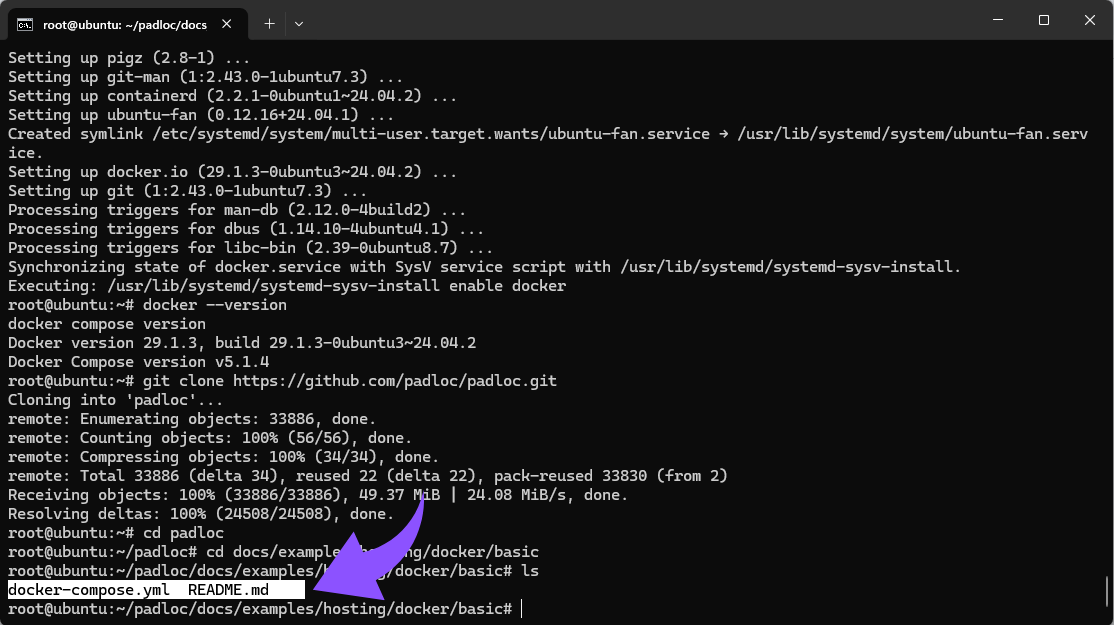Click 'remote: Counting objects: 100%' line
Image resolution: width=1114 pixels, height=625 pixels.
click(210, 438)
